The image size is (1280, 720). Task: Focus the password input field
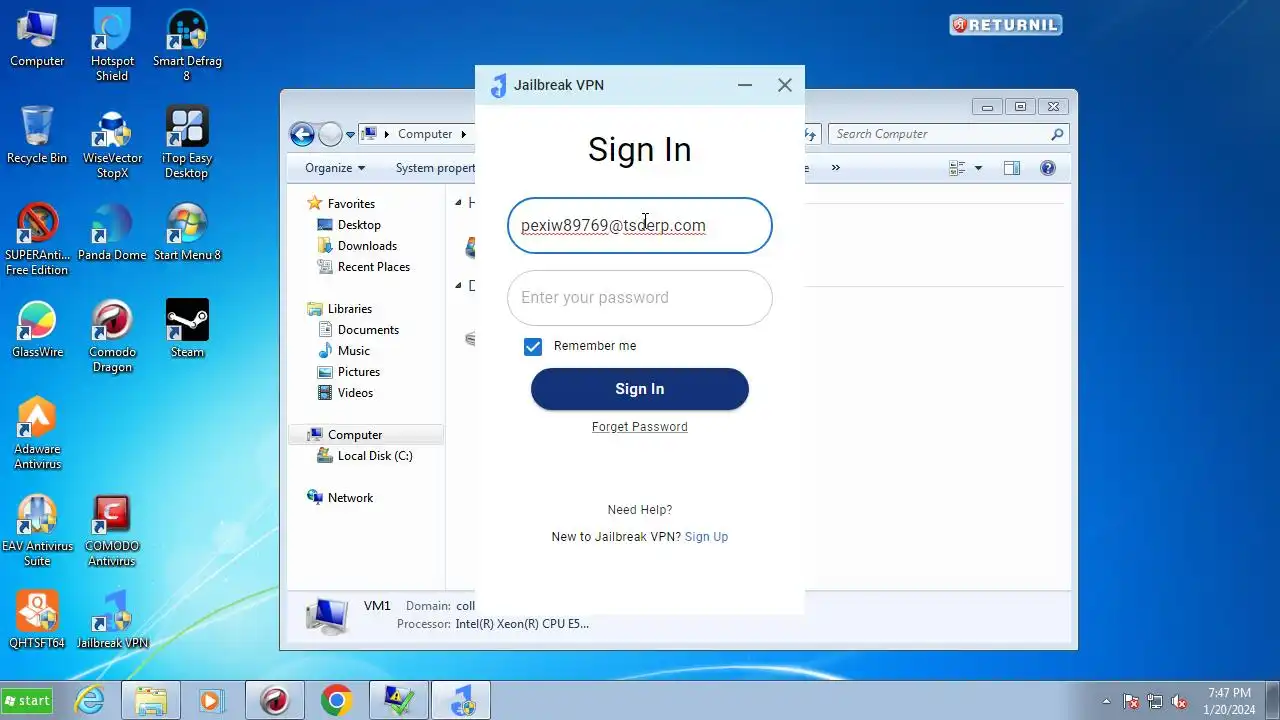640,298
